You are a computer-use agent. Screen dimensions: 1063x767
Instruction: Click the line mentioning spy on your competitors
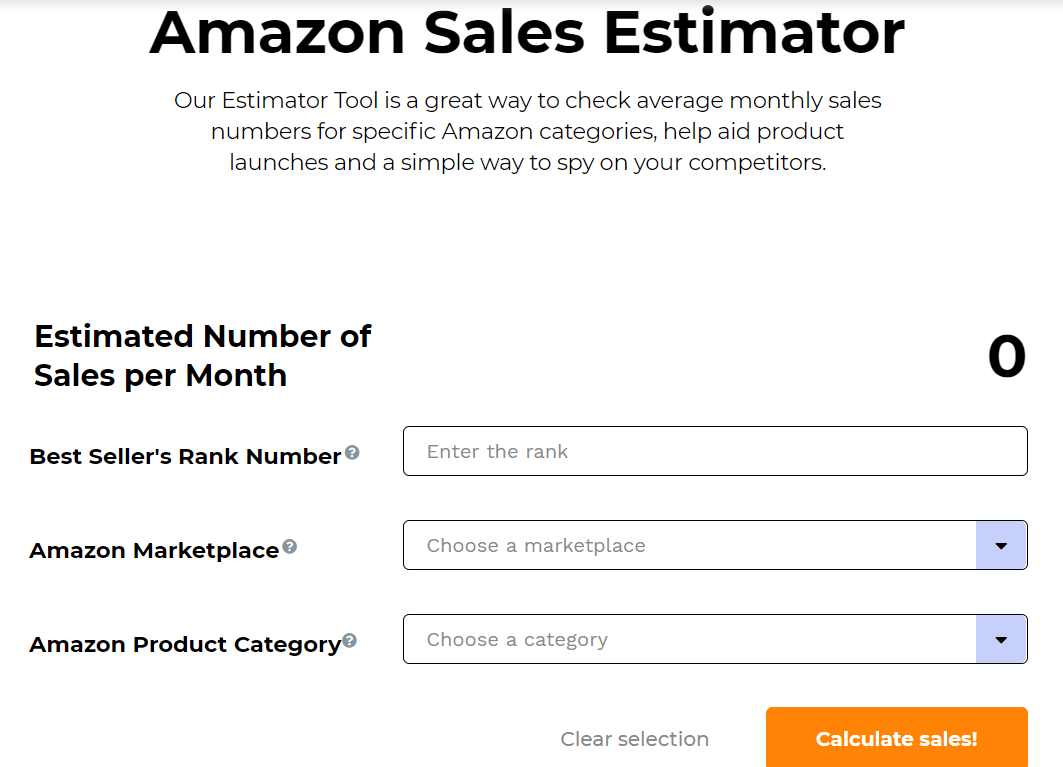click(x=527, y=162)
